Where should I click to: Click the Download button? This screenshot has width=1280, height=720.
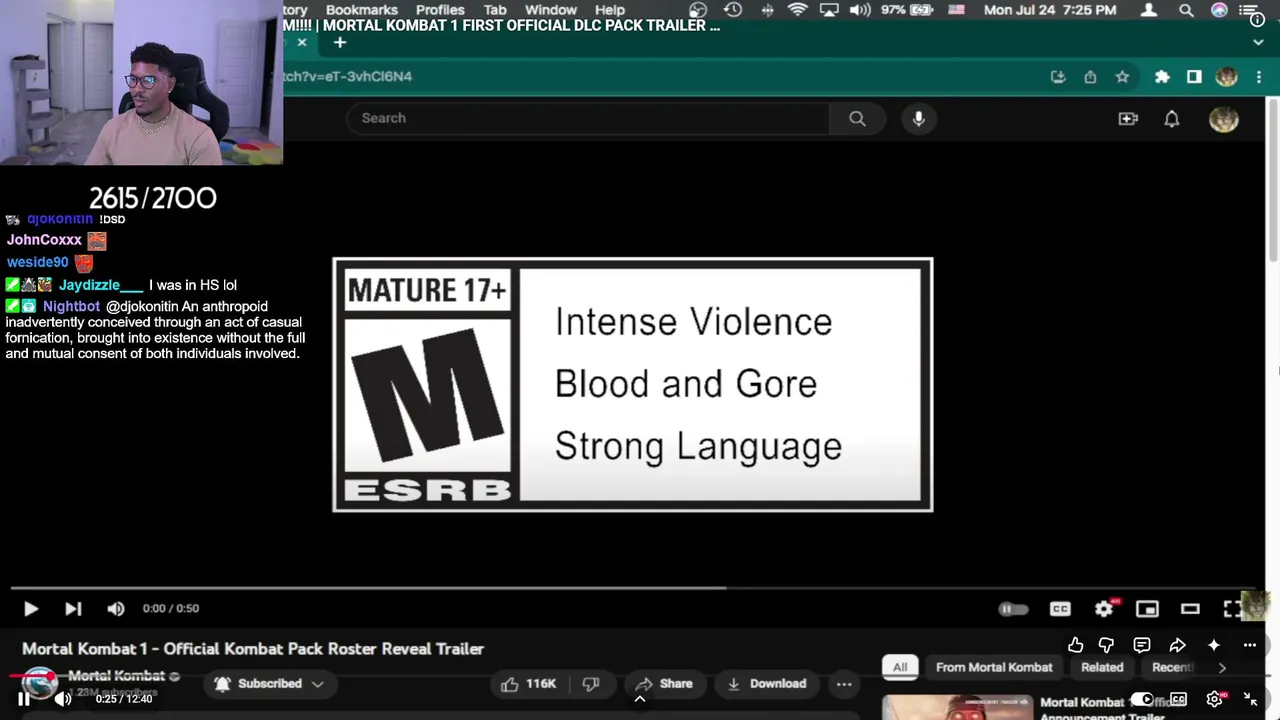(x=767, y=684)
